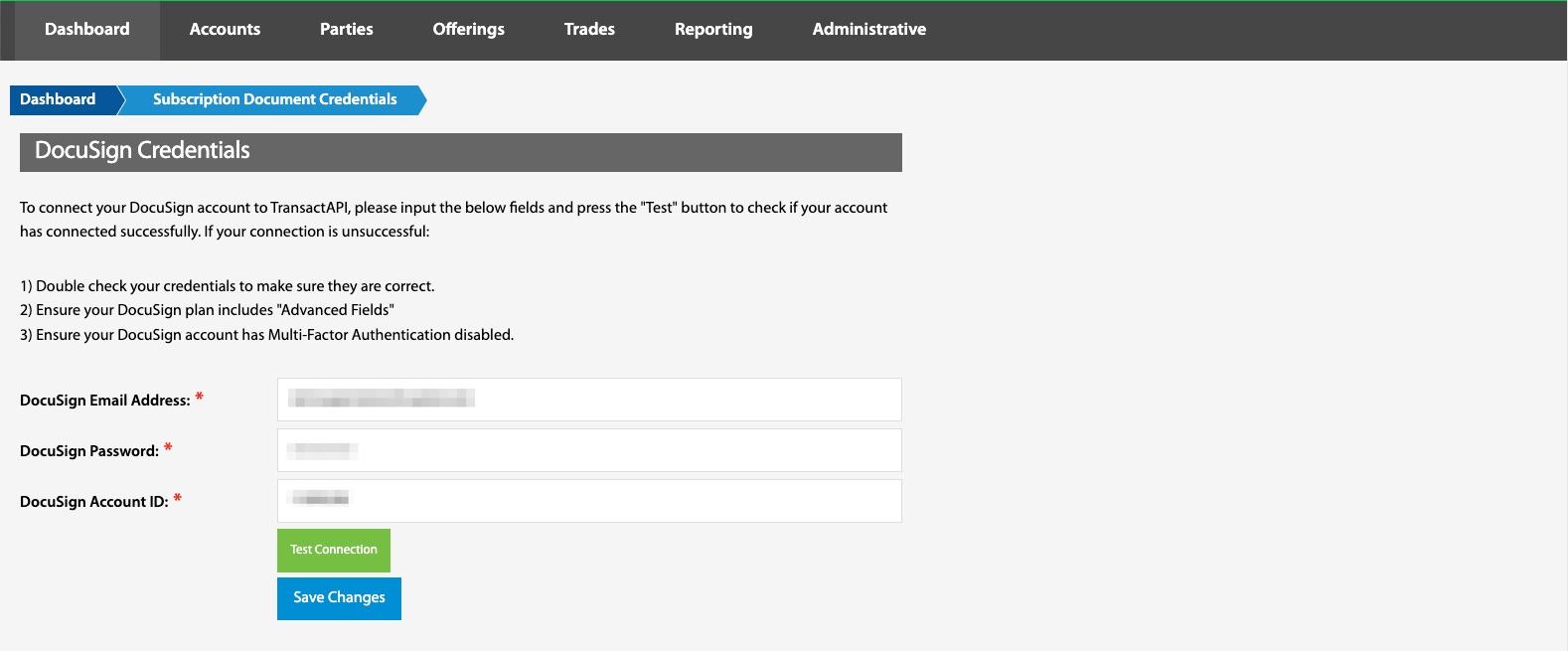Select Trades in the top navigation

pos(589,30)
